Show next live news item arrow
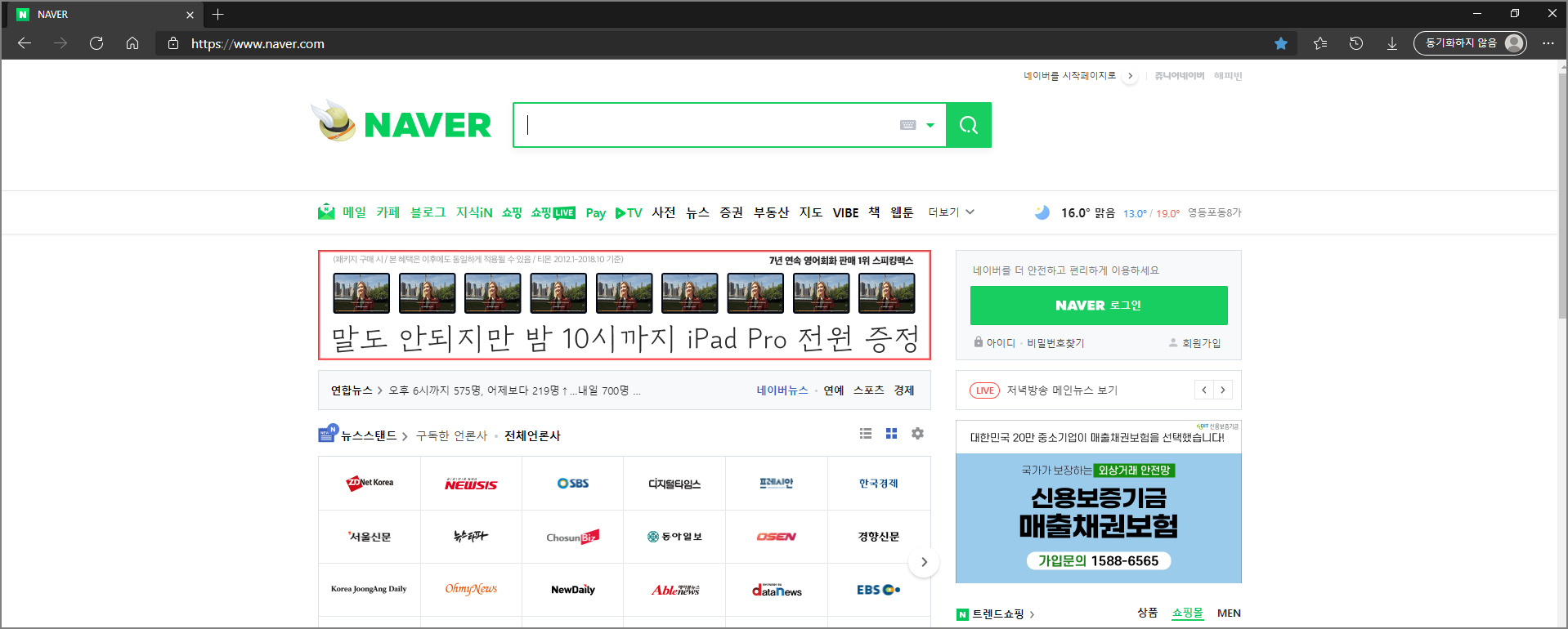1568x629 pixels. (x=1223, y=390)
